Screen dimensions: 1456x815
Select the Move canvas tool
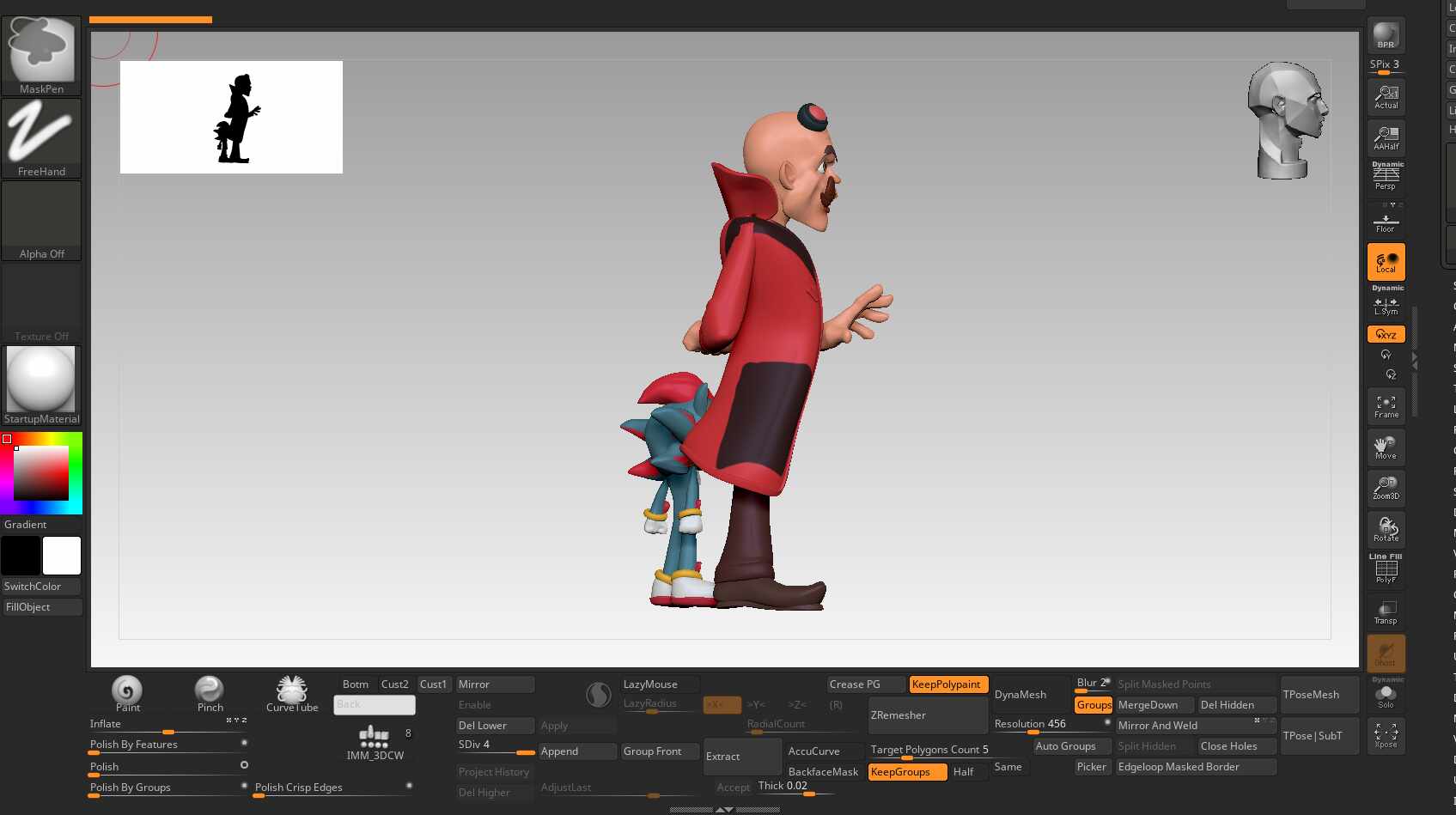(1386, 447)
